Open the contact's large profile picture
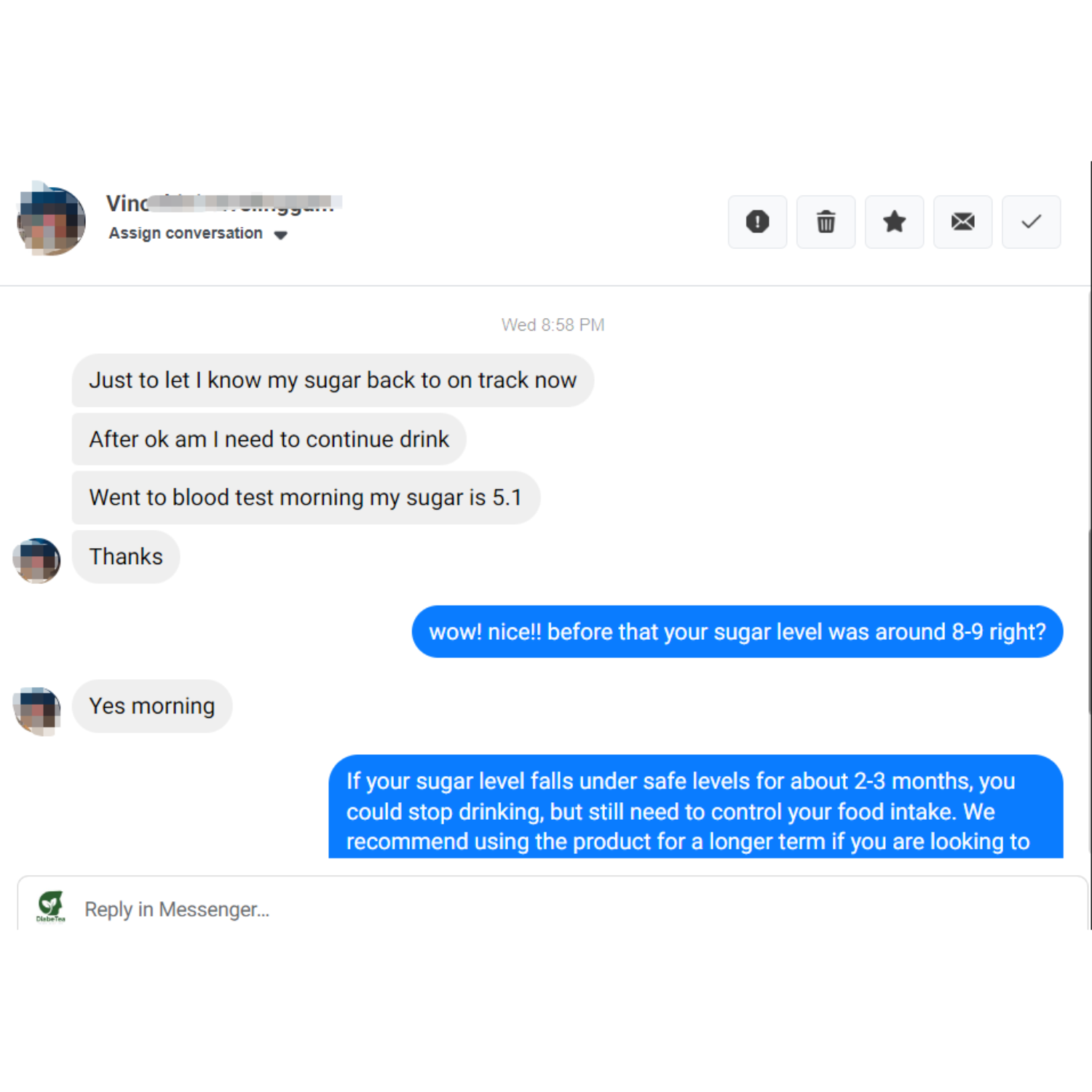Image resolution: width=1092 pixels, height=1092 pixels. 51,221
